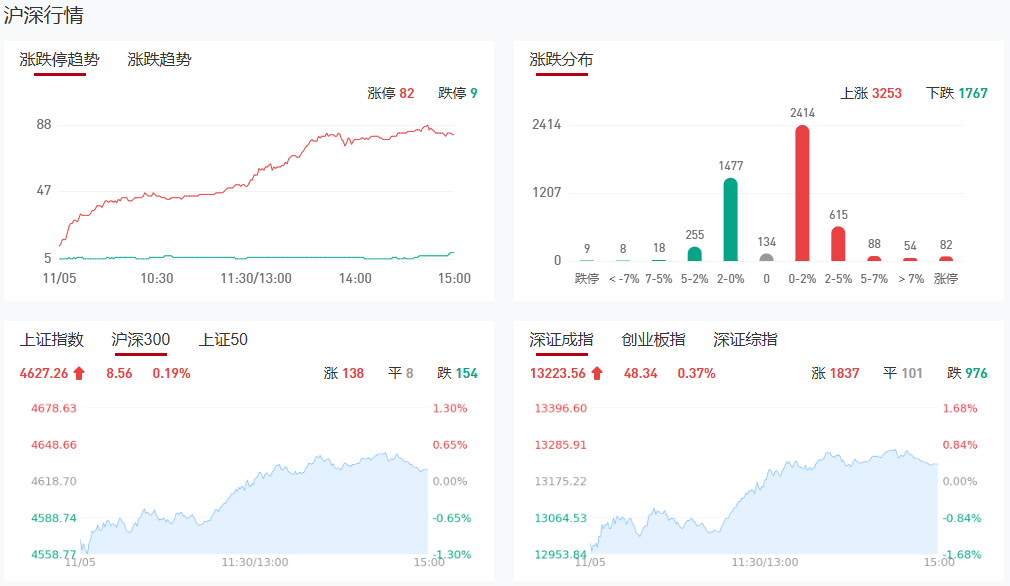Switch to the 创业板指 tab
The height and width of the screenshot is (586, 1010).
click(x=653, y=340)
